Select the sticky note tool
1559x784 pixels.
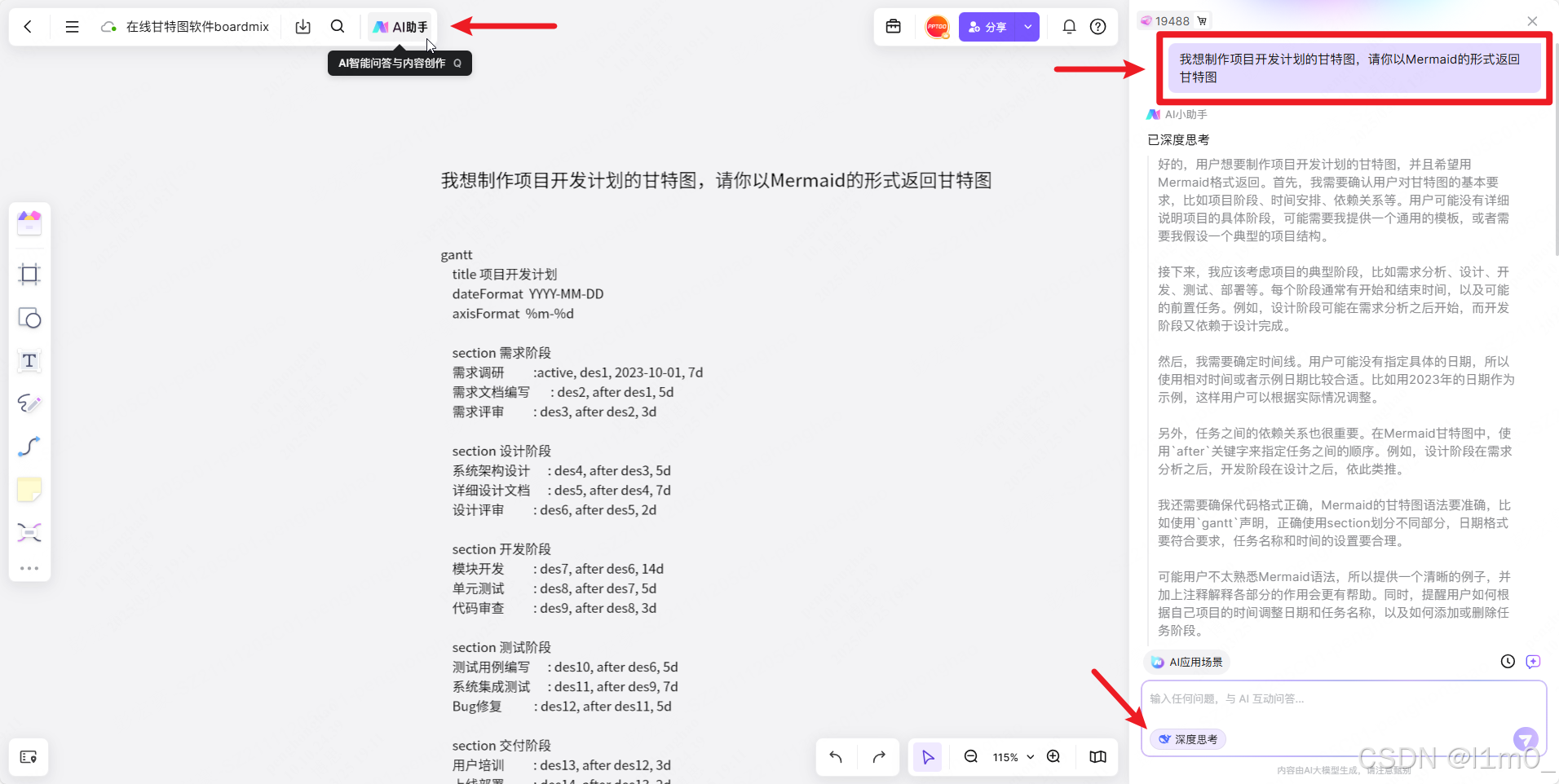click(x=29, y=490)
